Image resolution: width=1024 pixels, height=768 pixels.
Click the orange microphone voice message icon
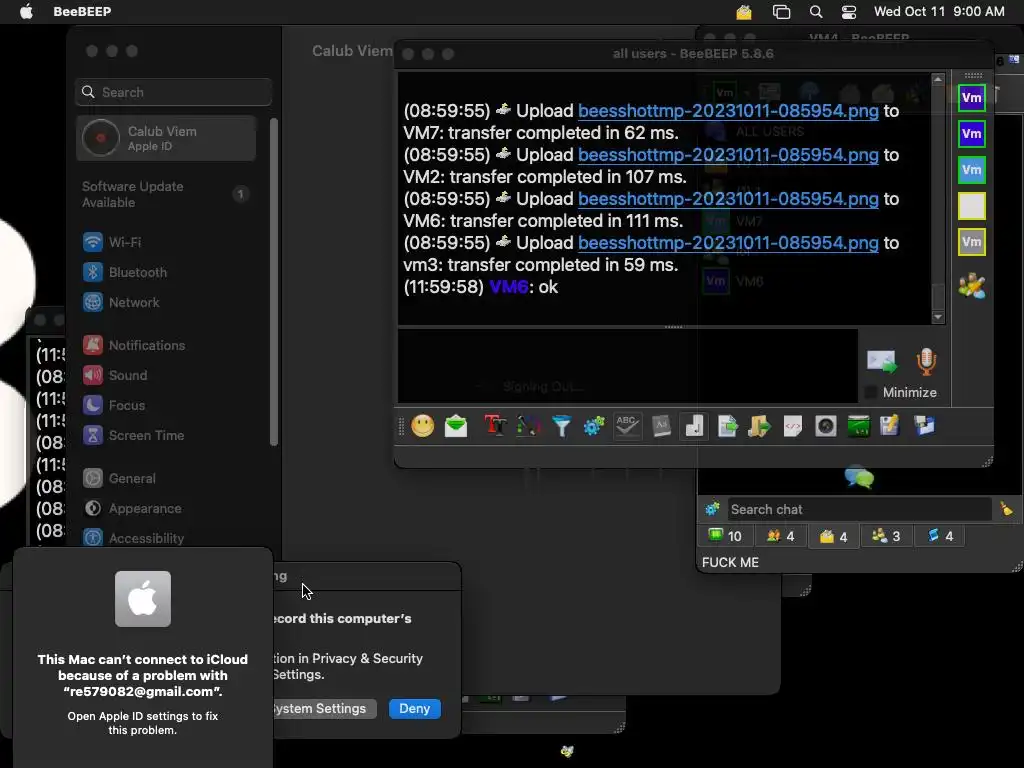point(926,361)
